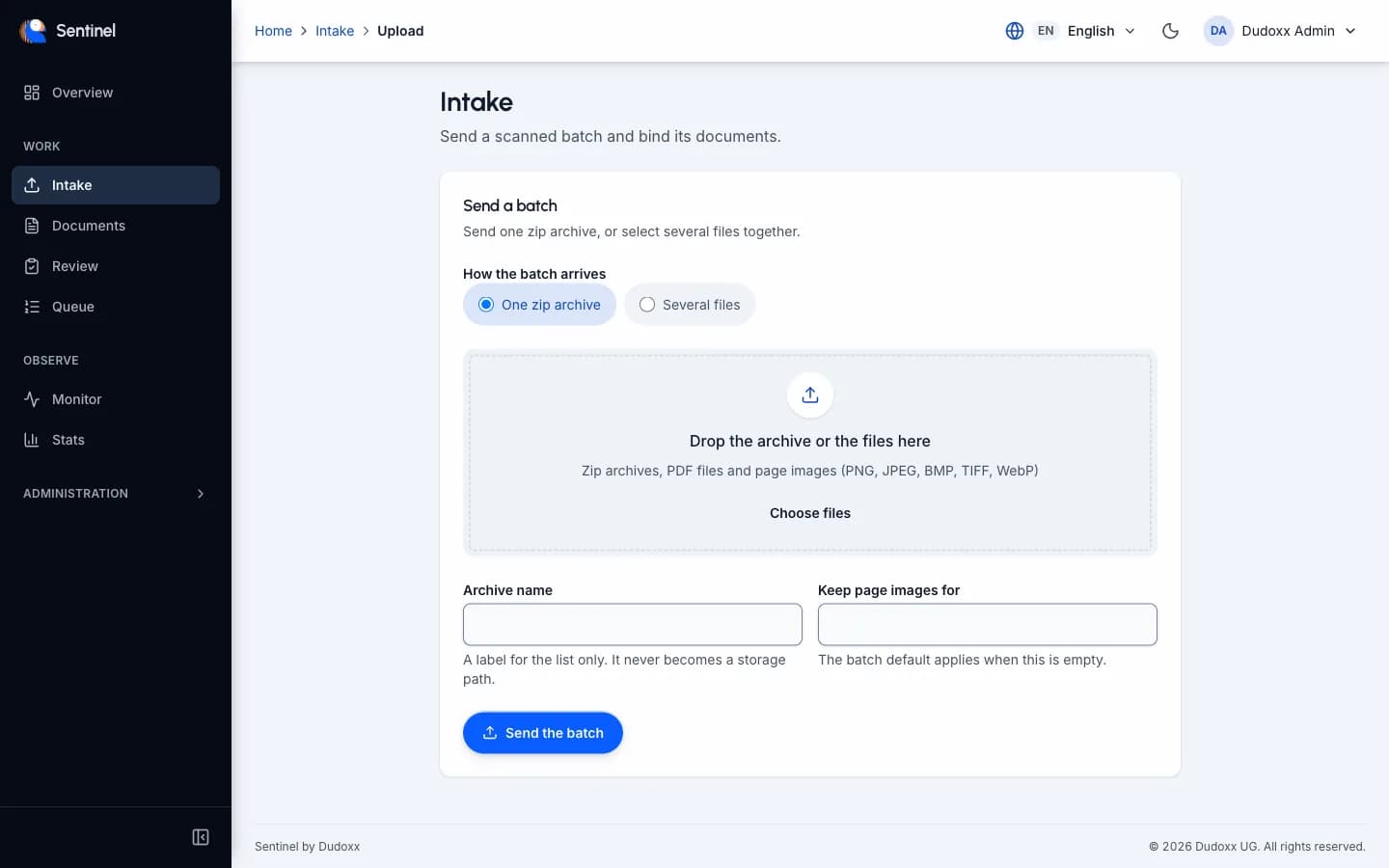Click the Queue list icon
The width and height of the screenshot is (1389, 868).
tap(32, 307)
